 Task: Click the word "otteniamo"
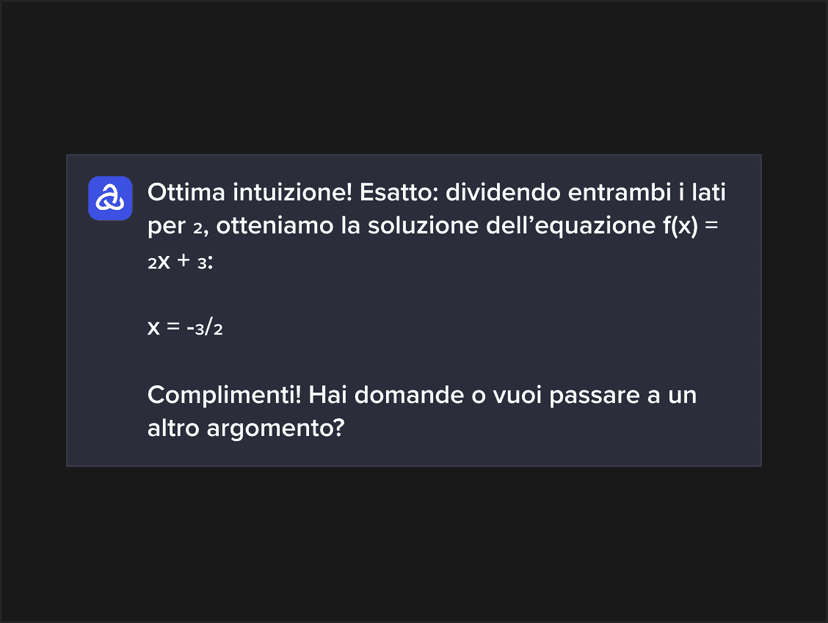[275, 226]
